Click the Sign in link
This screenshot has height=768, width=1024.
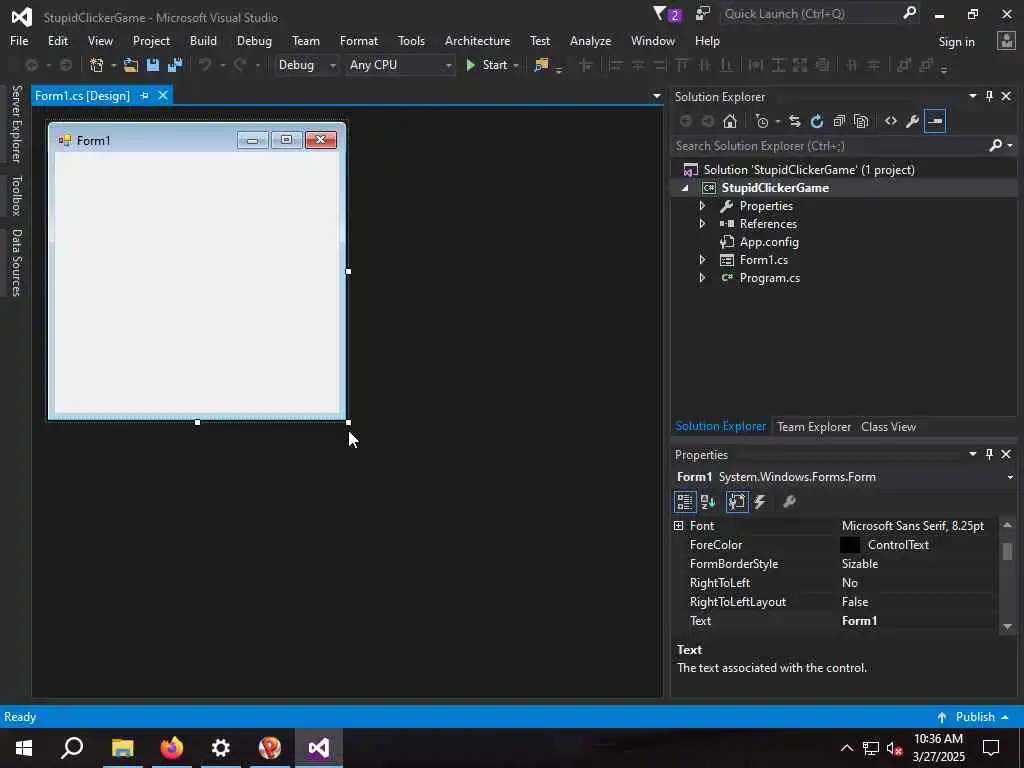(956, 41)
